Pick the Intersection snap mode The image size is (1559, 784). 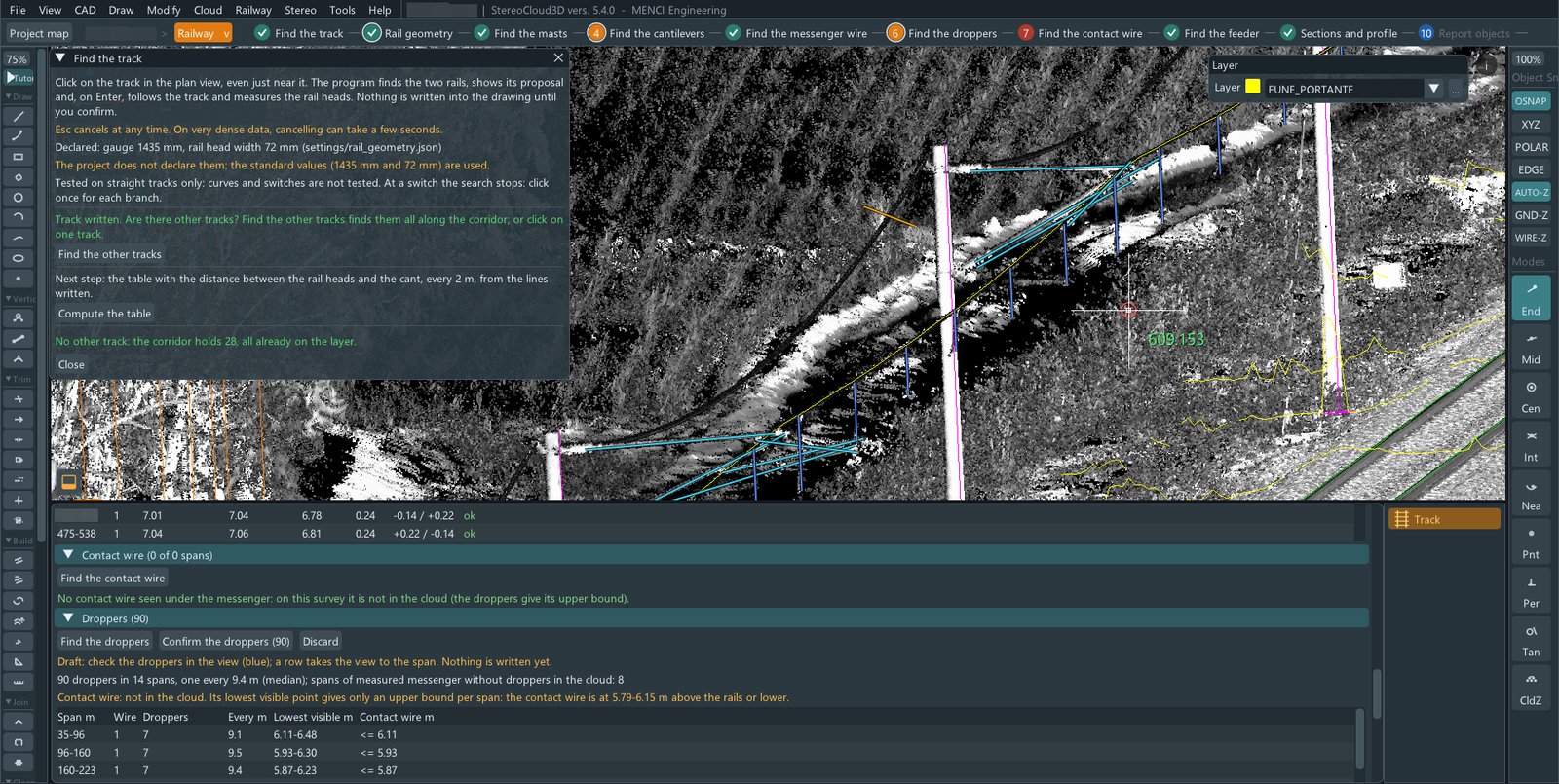[1531, 444]
